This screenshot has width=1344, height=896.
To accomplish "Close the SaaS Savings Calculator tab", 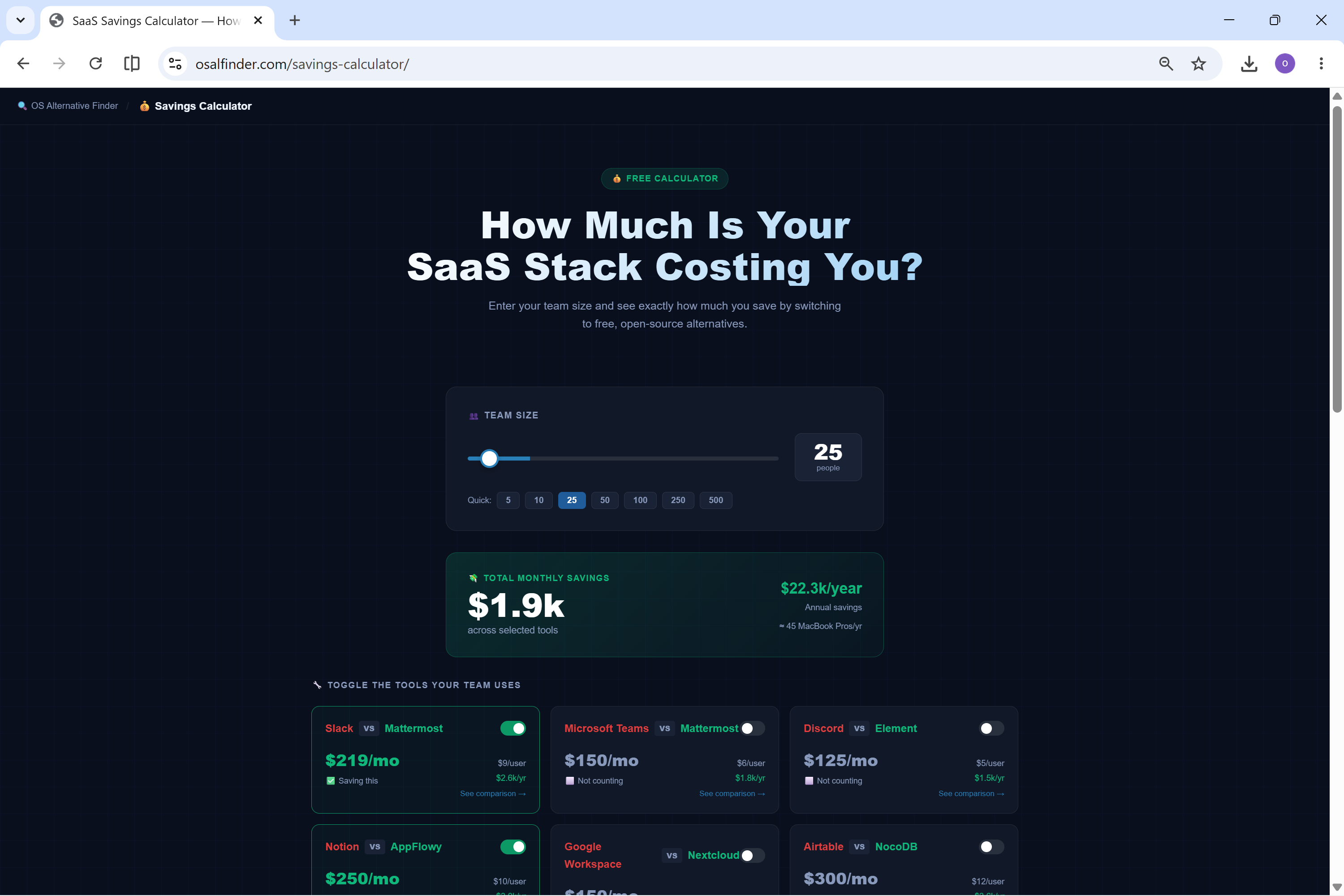I will (x=258, y=21).
